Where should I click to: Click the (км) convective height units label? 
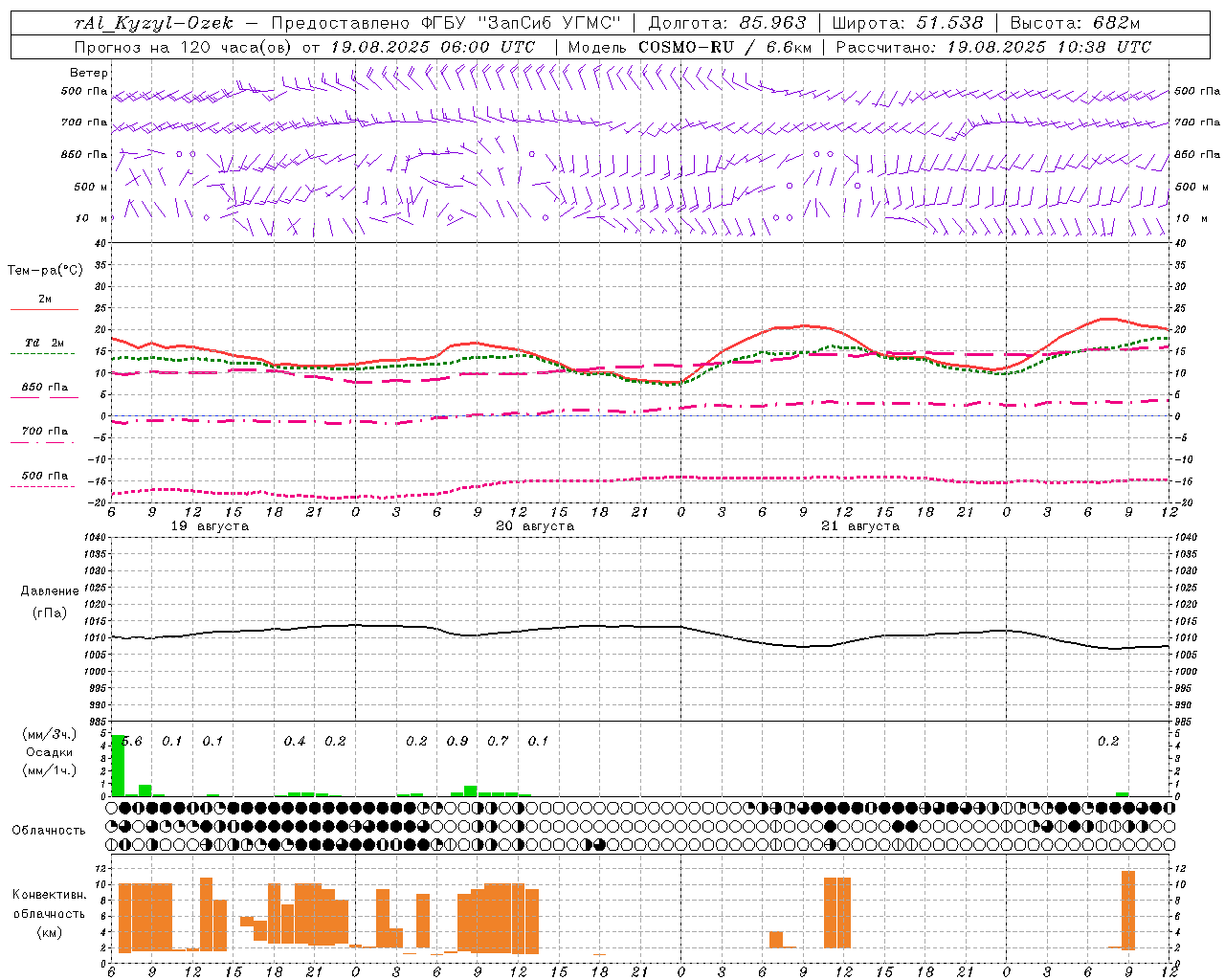click(49, 932)
